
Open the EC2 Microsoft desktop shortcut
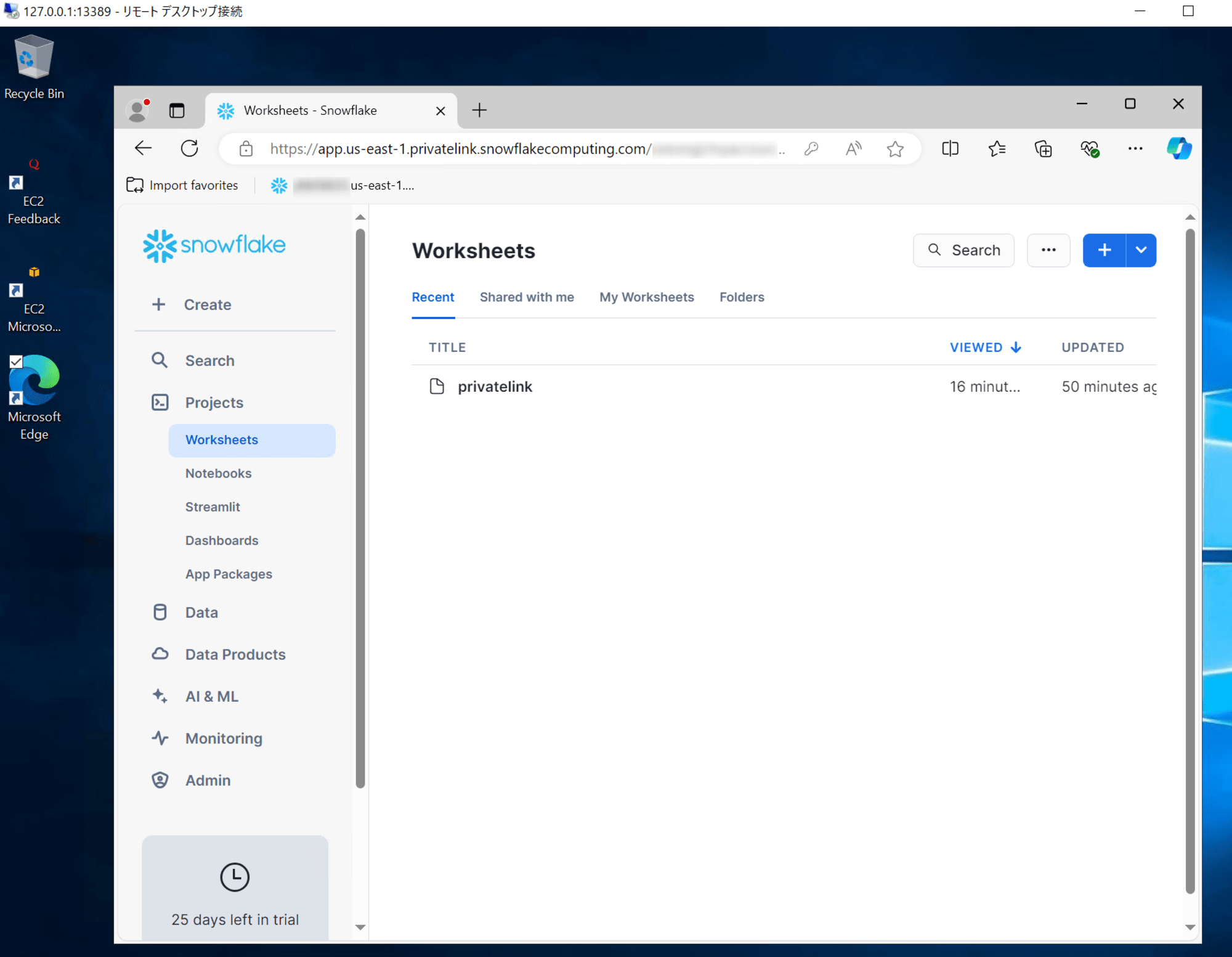point(34,300)
